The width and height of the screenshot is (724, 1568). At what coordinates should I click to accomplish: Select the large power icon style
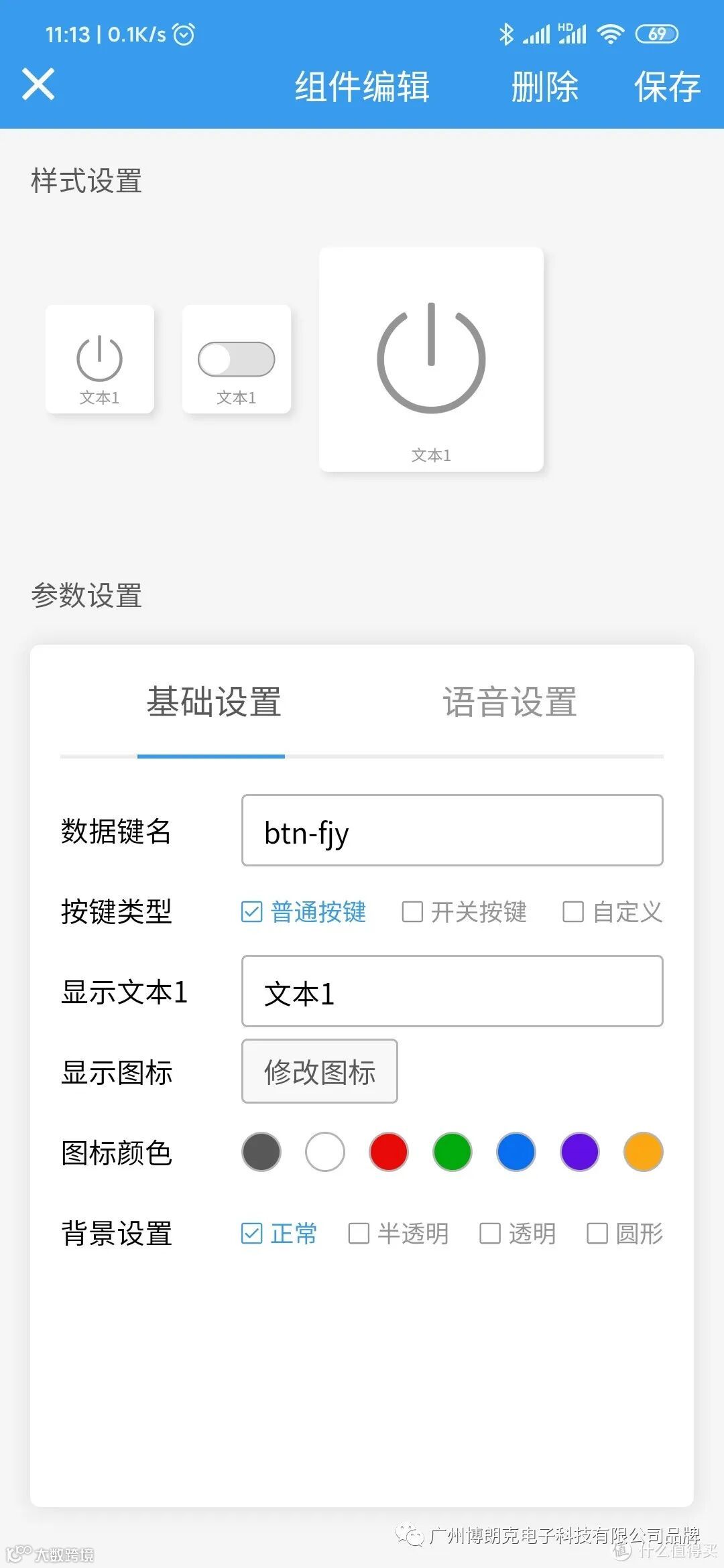point(431,359)
